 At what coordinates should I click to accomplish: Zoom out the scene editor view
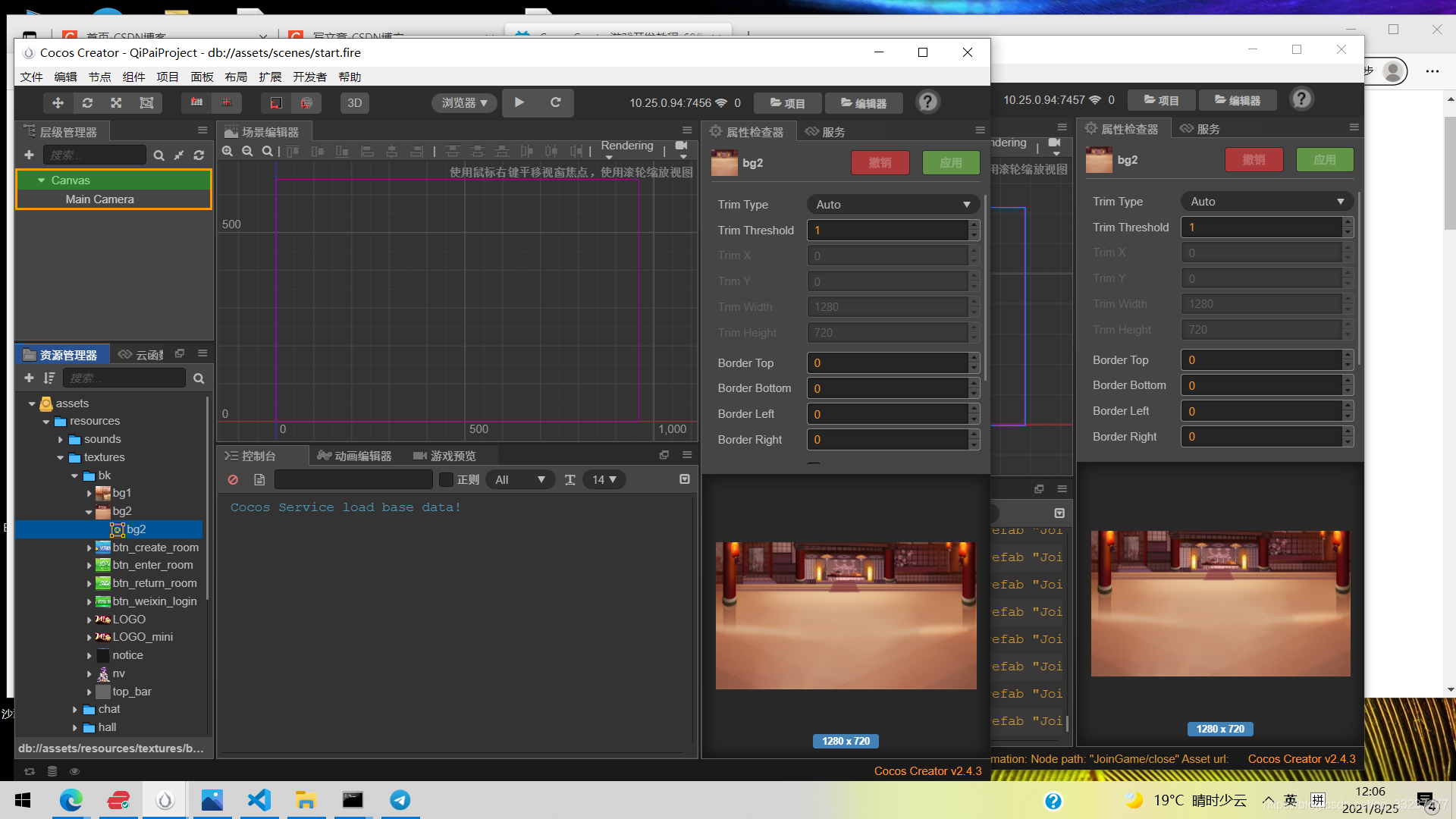coord(247,151)
